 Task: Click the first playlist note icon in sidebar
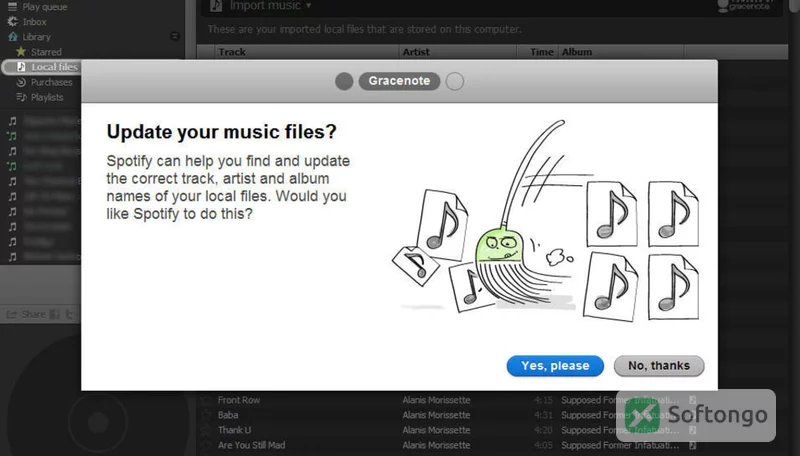coord(13,121)
